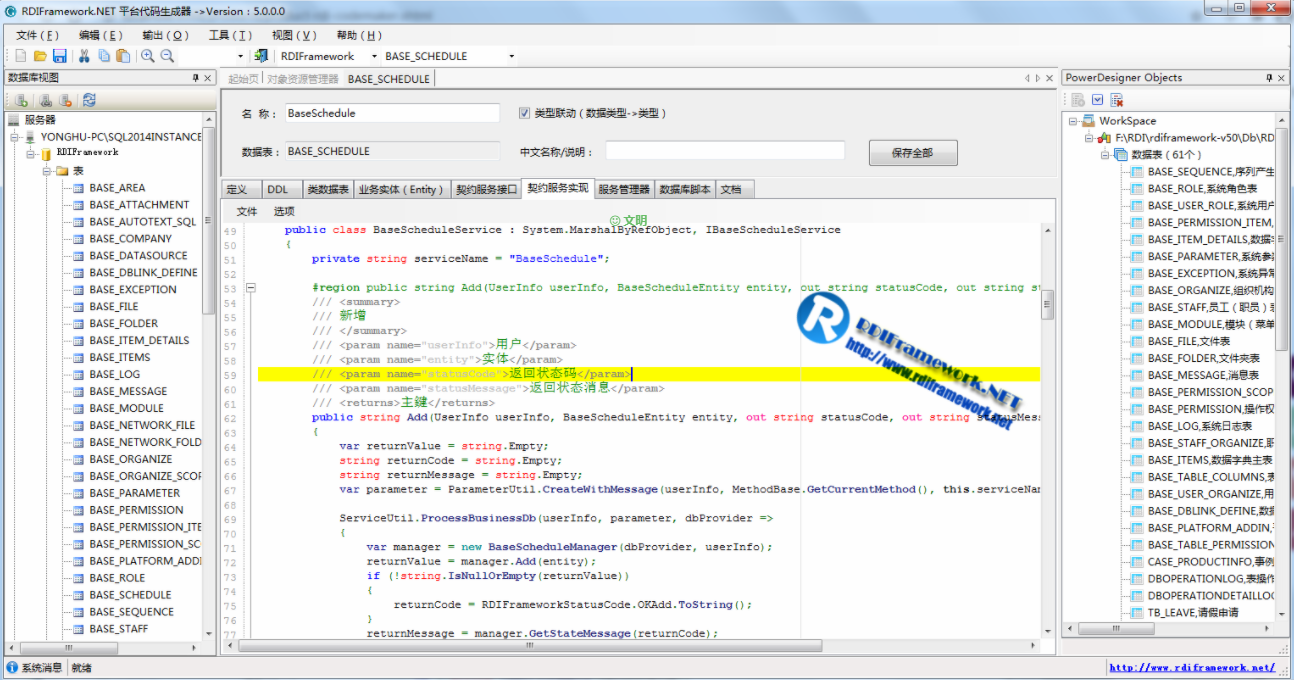The height and width of the screenshot is (680, 1294).
Task: Click the Open folder toolbar icon
Action: pos(40,56)
